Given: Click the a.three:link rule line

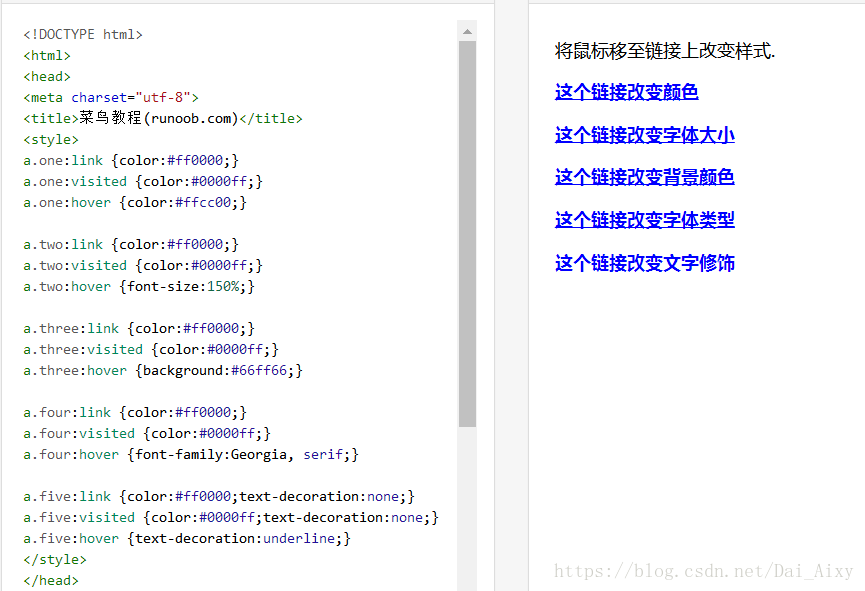Looking at the screenshot, I should (x=139, y=328).
